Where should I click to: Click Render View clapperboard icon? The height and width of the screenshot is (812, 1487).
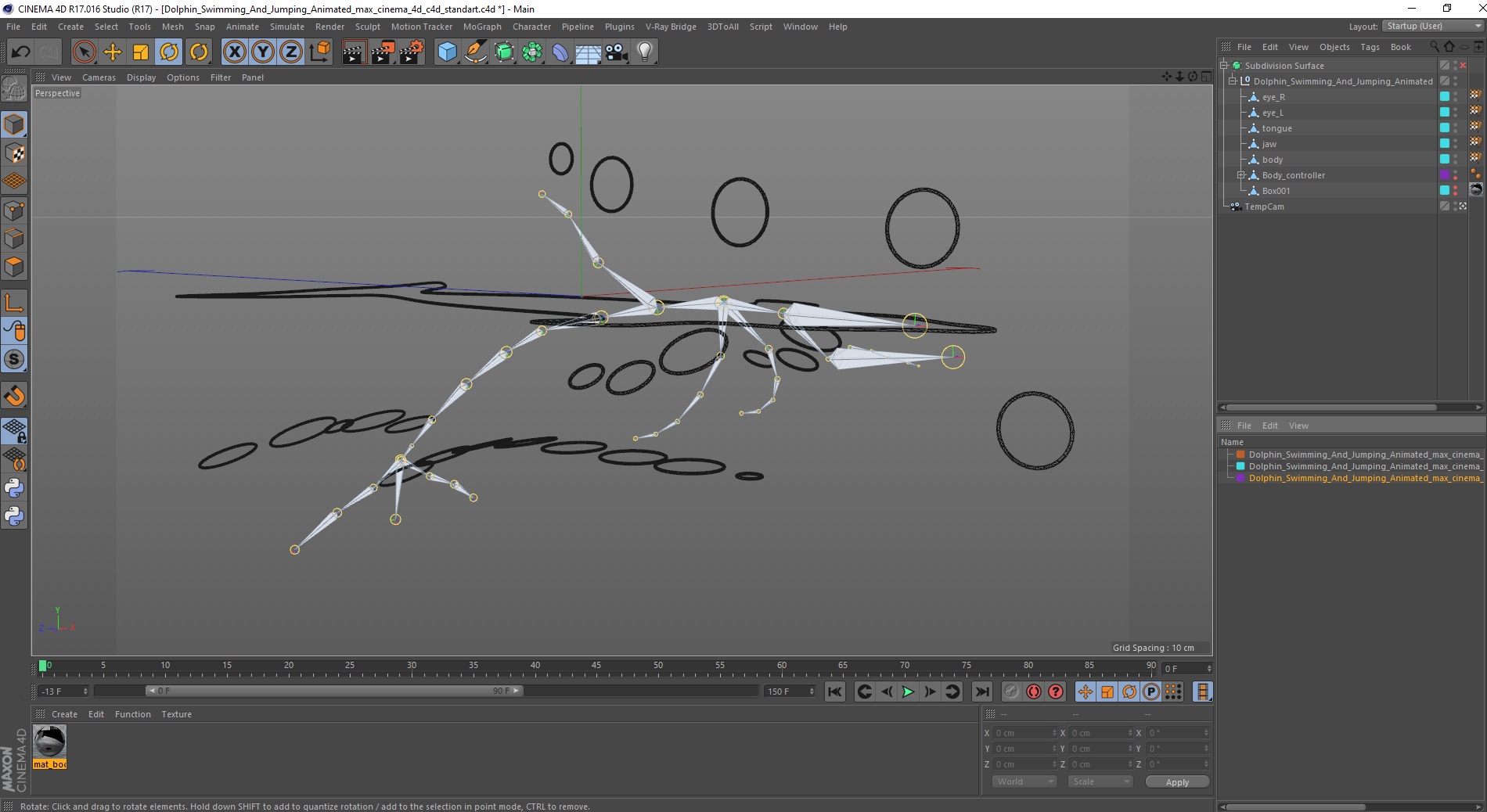pyautogui.click(x=354, y=52)
